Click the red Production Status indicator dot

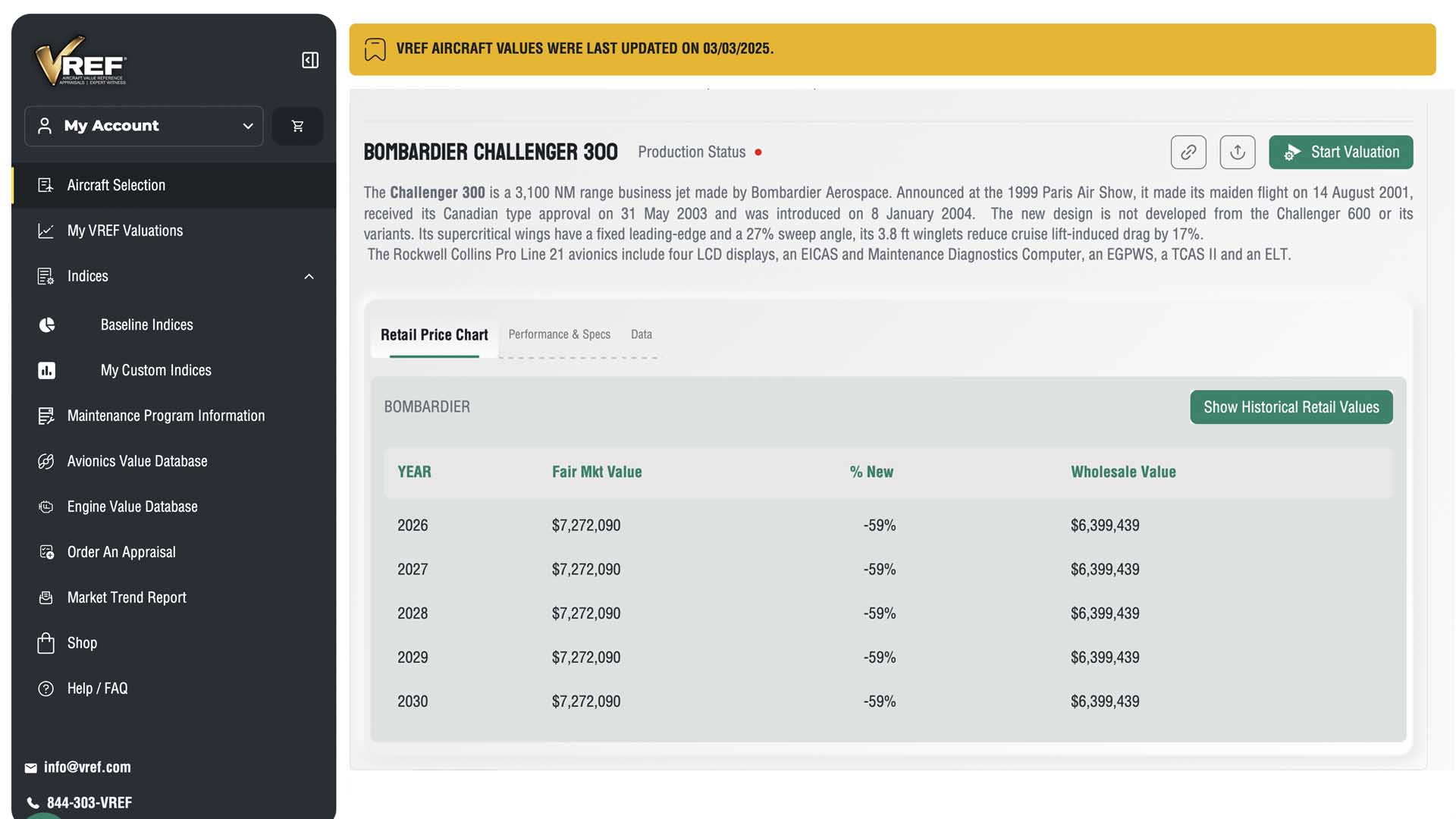click(758, 152)
